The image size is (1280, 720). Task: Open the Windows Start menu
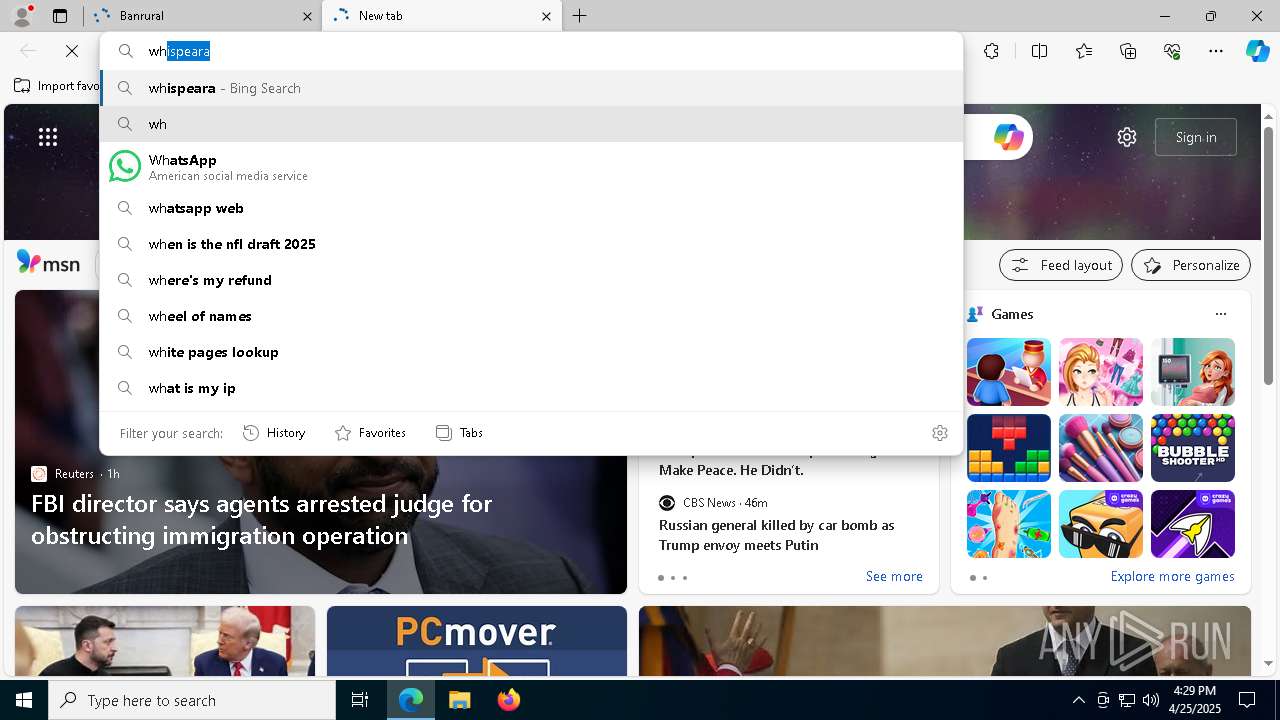pos(24,700)
